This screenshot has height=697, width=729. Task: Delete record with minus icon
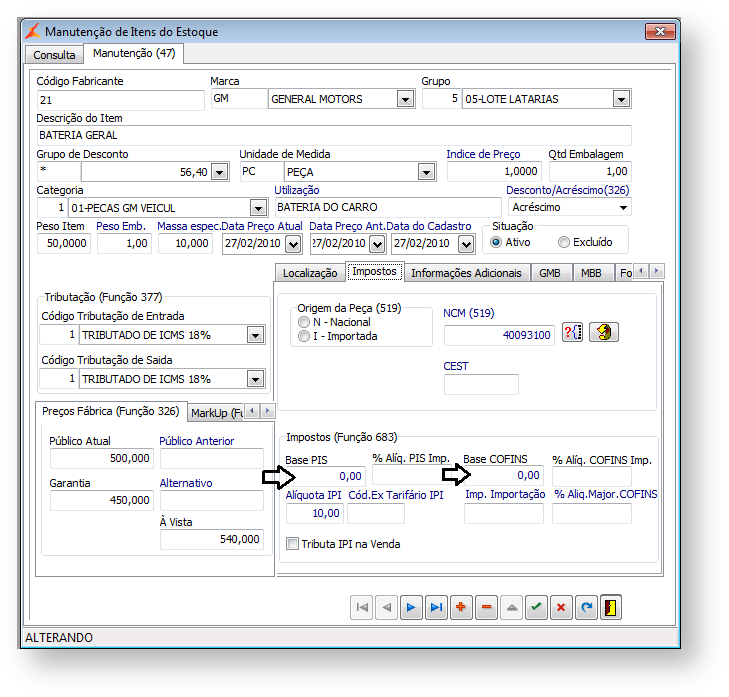pyautogui.click(x=486, y=606)
